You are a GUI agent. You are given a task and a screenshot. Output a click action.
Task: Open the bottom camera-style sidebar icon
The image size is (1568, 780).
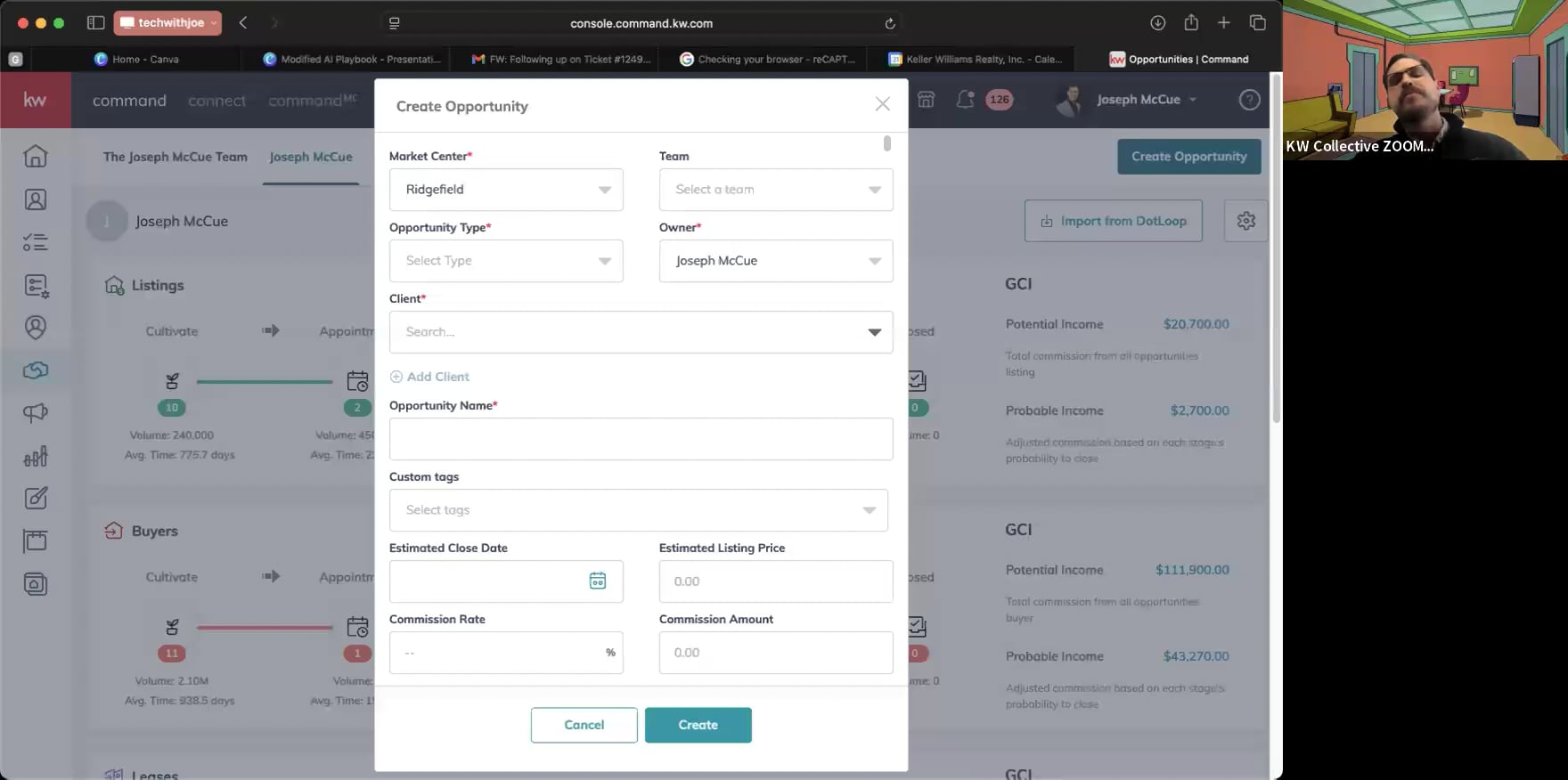(x=36, y=584)
